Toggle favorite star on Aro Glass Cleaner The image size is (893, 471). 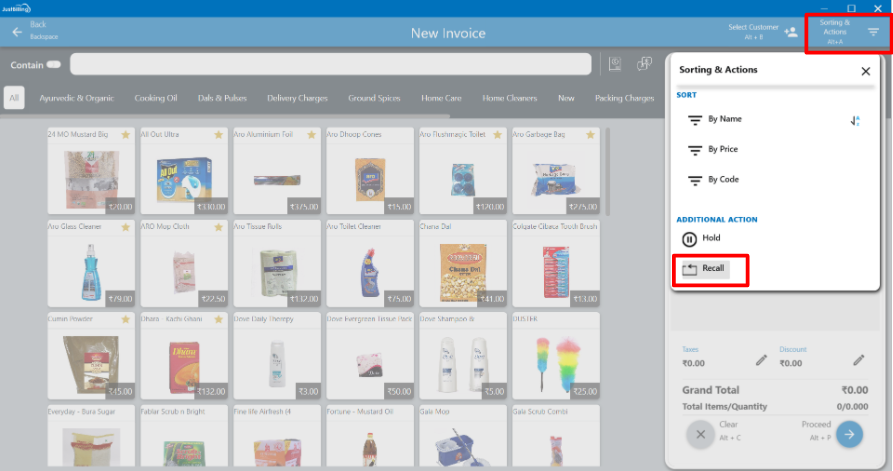pos(125,227)
